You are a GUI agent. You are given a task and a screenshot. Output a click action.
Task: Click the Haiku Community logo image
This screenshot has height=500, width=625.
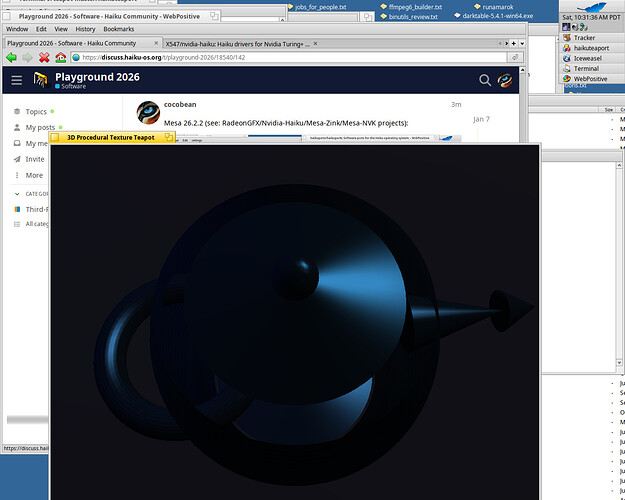[40, 80]
